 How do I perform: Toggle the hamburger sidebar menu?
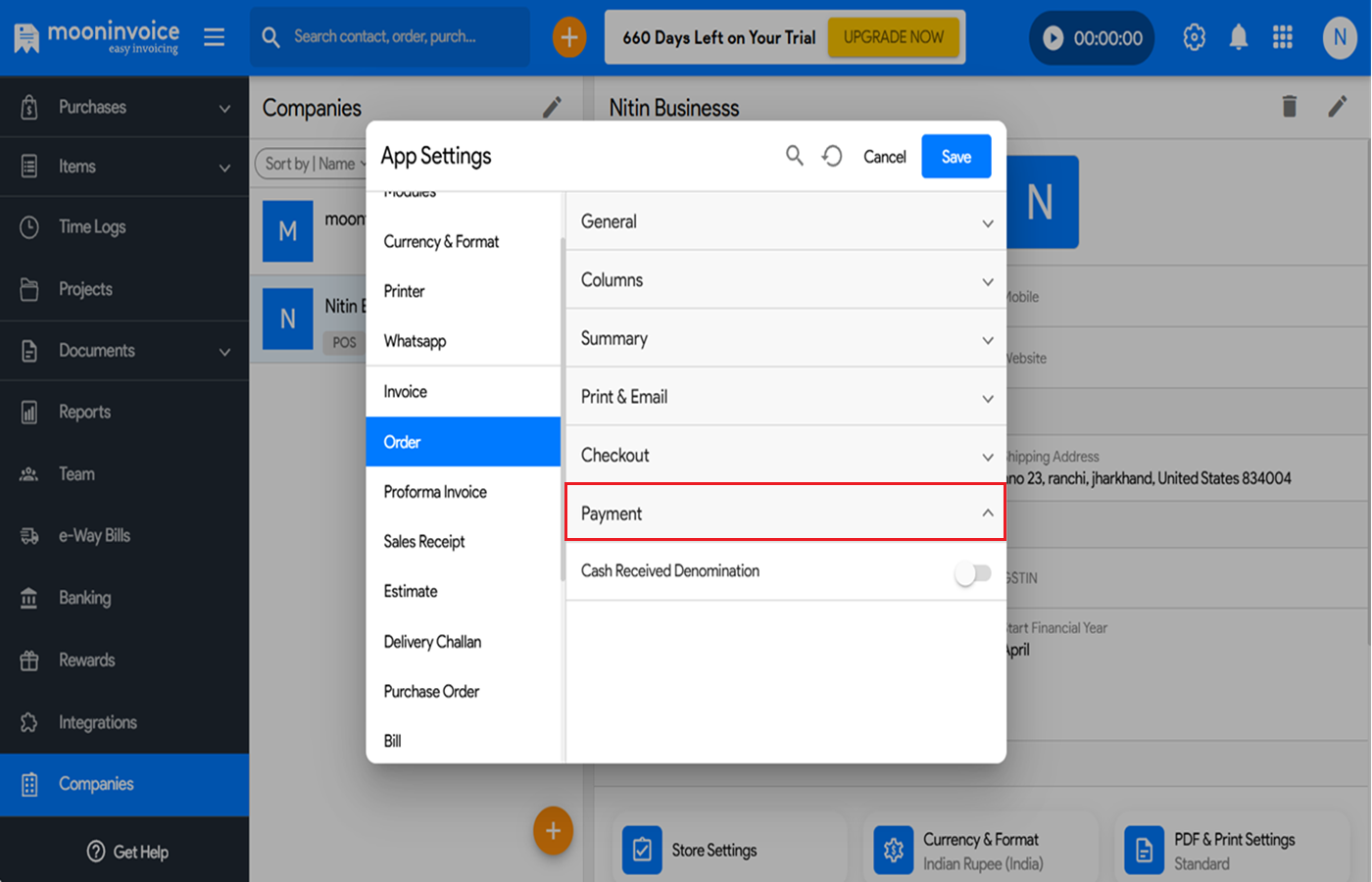[215, 37]
